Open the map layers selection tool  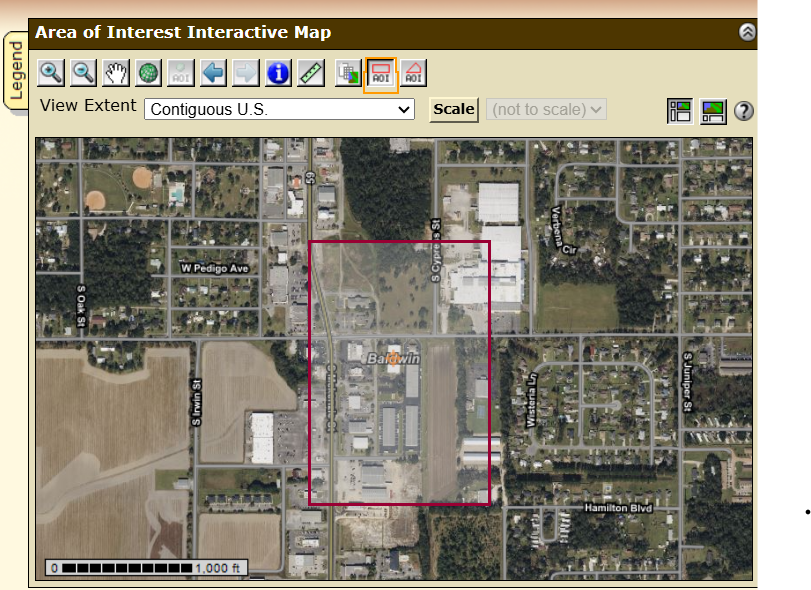(348, 73)
